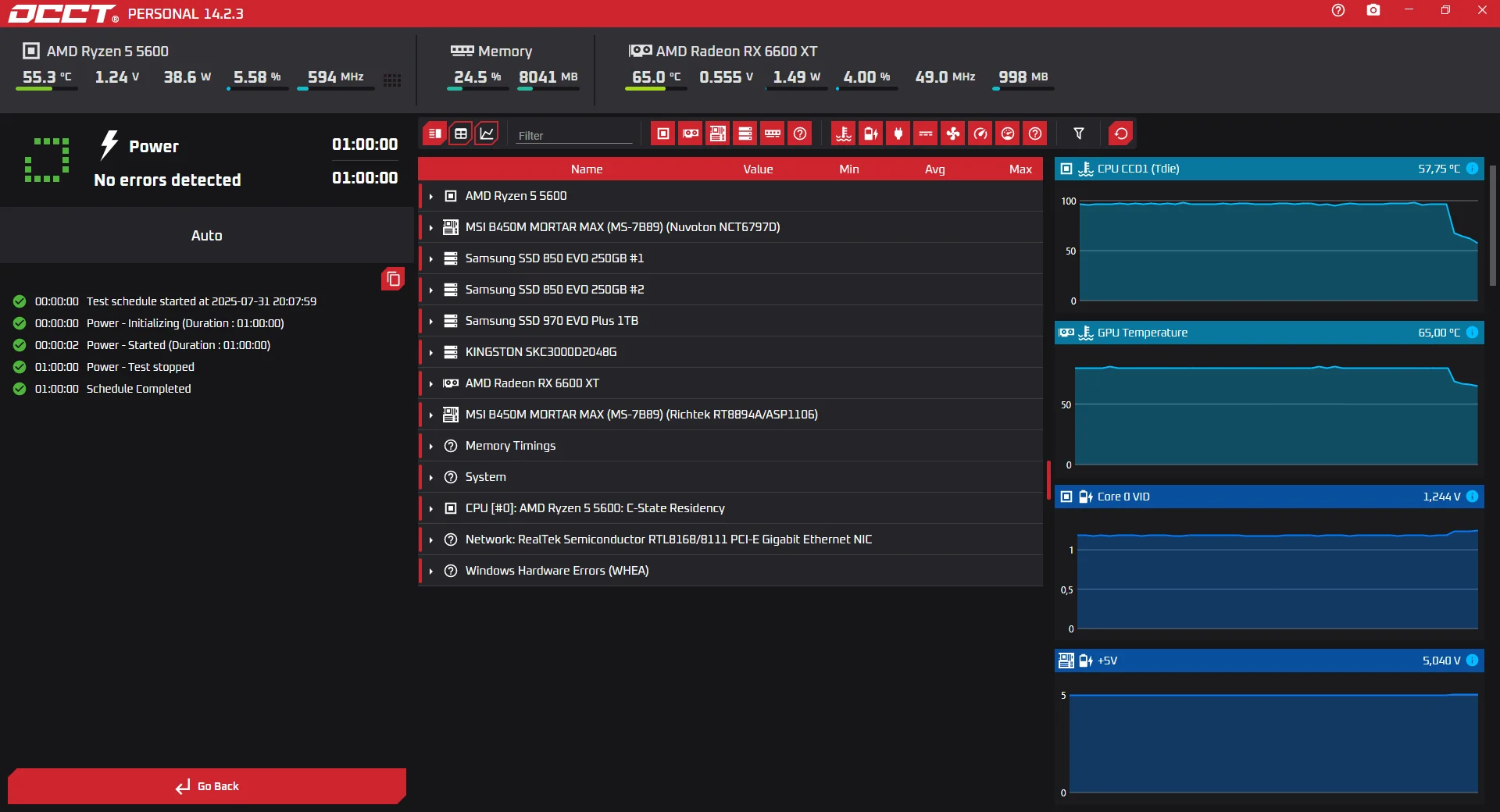
Task: Show info for CPU CCD1 (Tdie) graph
Action: (x=1473, y=169)
